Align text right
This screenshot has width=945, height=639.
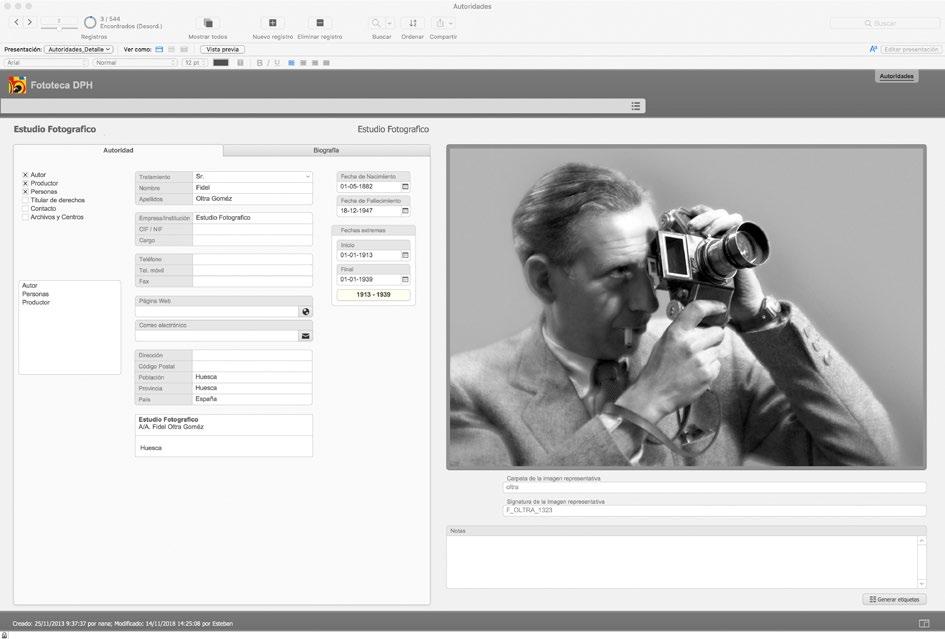click(315, 63)
